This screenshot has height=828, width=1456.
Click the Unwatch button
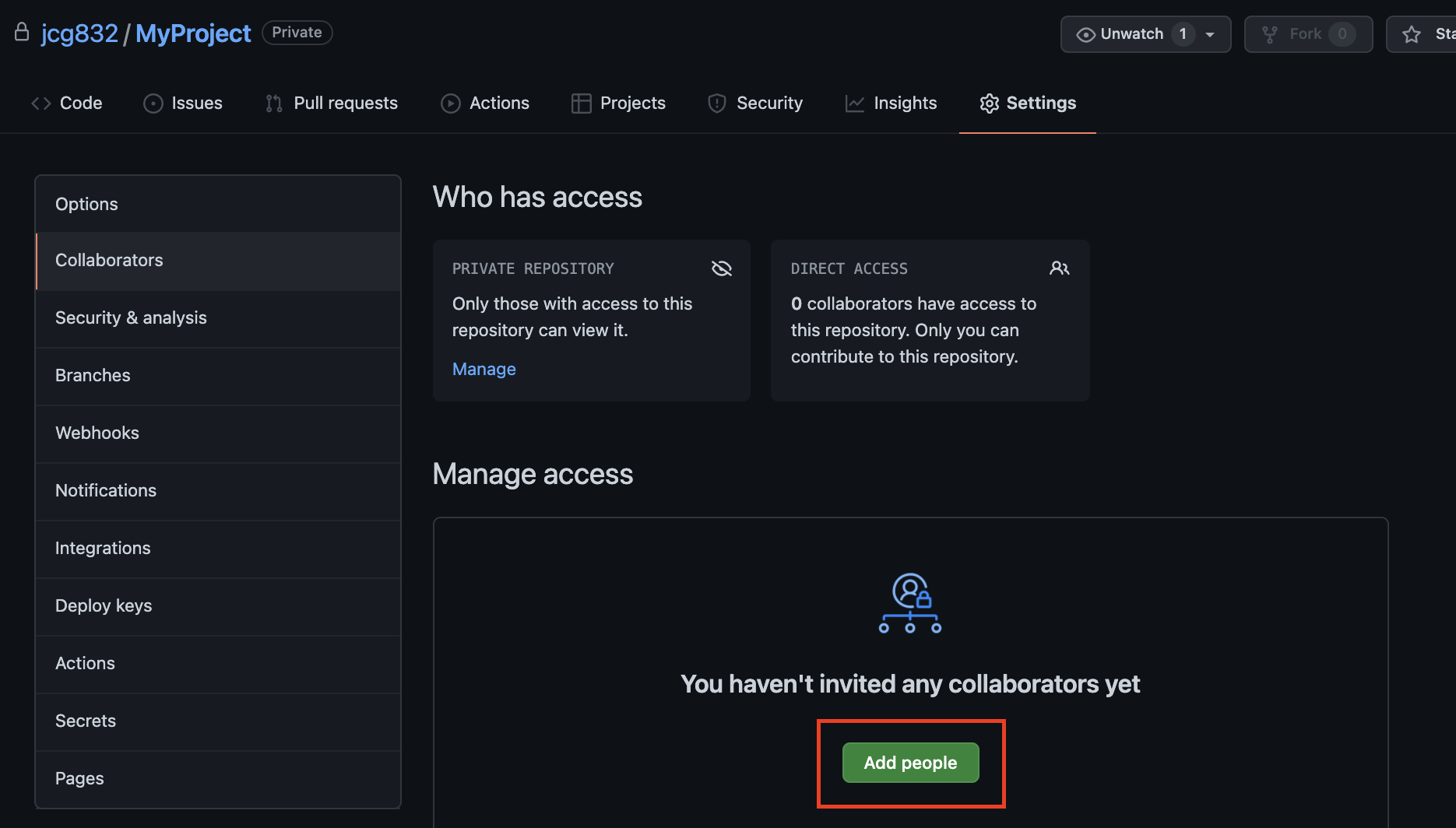(x=1145, y=34)
